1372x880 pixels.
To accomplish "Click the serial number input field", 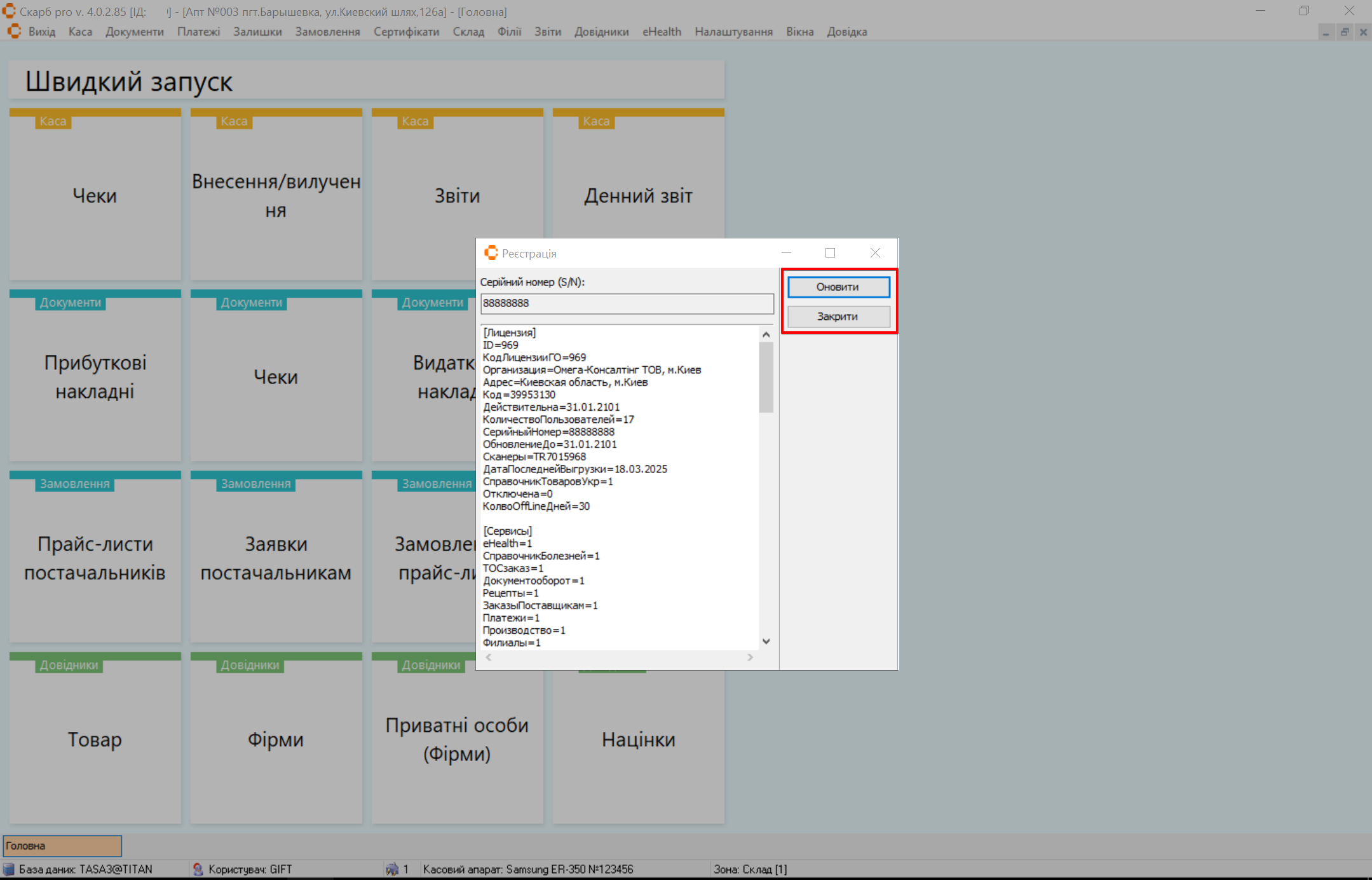I will click(627, 303).
